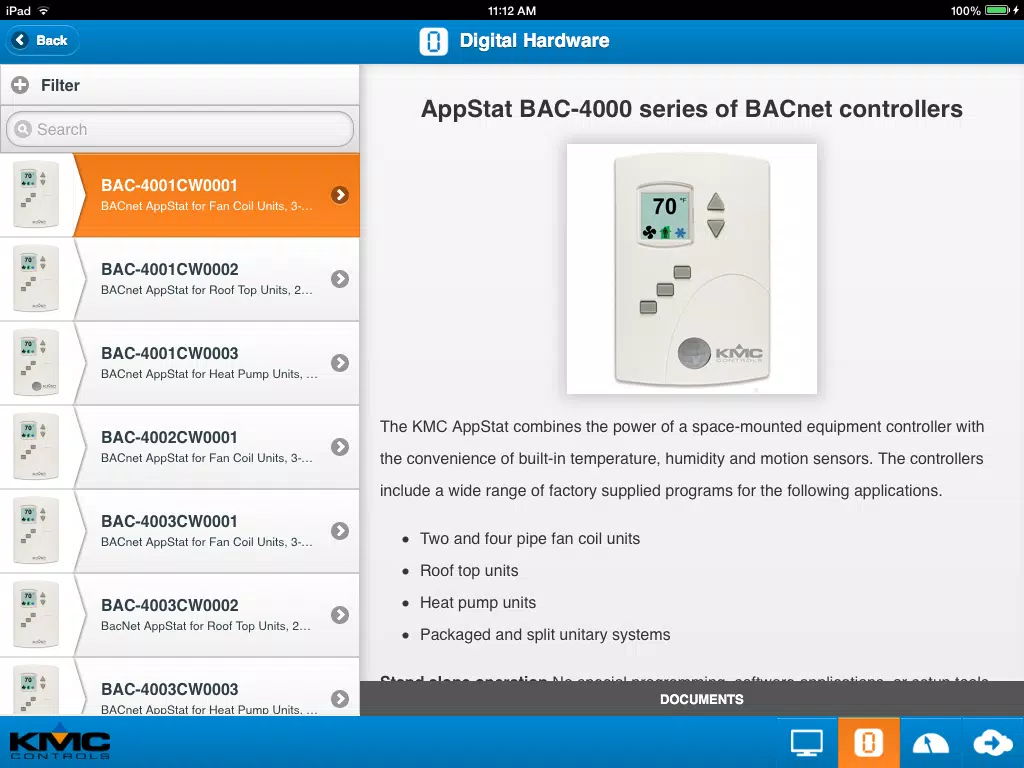Click 'Heat pump units' bullet text

478,603
